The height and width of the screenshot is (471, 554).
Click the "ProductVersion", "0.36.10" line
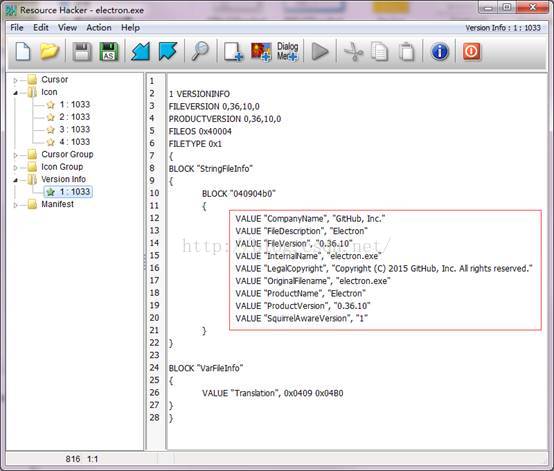pyautogui.click(x=303, y=306)
